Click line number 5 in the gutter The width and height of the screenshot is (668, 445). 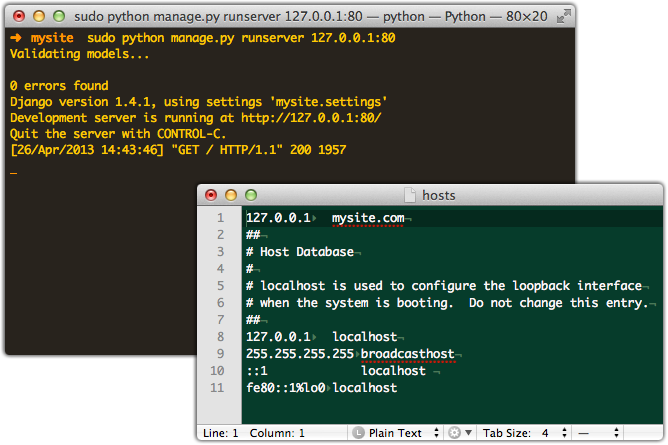click(x=220, y=286)
